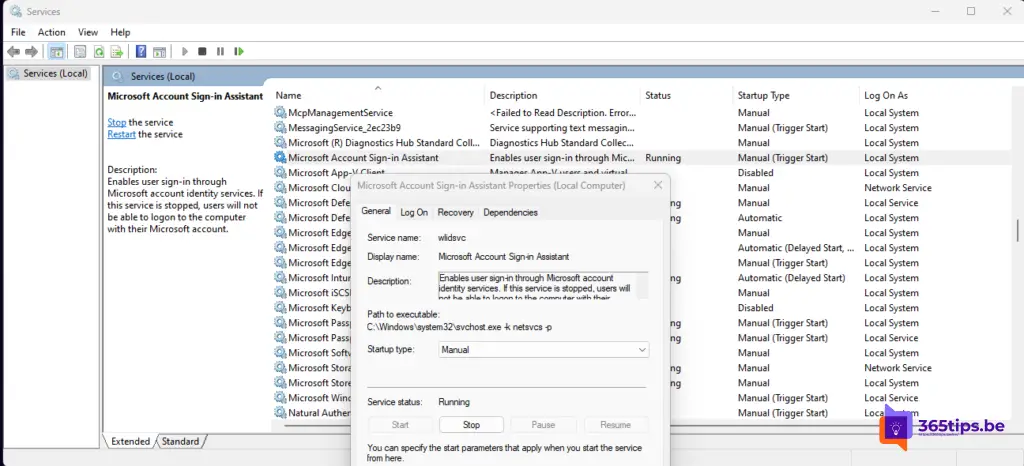This screenshot has height=466, width=1024.
Task: Click the Back arrow in the toolbar
Action: click(13, 51)
